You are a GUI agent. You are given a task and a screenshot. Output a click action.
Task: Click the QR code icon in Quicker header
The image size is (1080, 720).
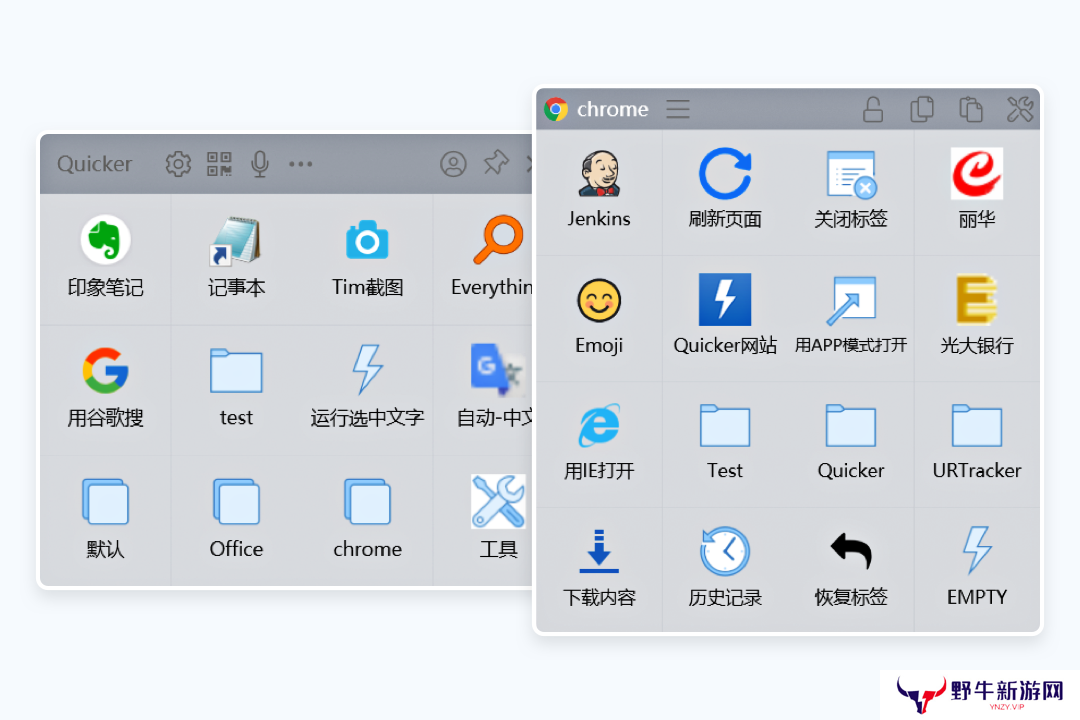(x=219, y=164)
